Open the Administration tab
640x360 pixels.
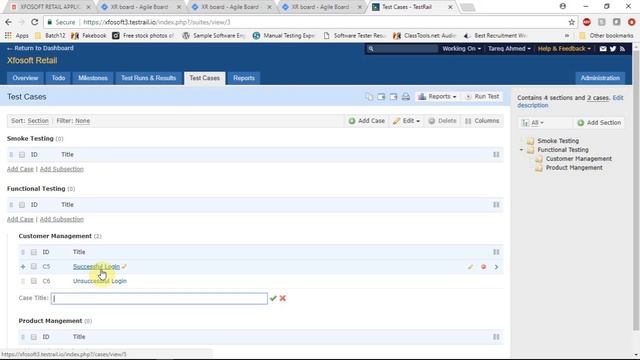pos(600,78)
